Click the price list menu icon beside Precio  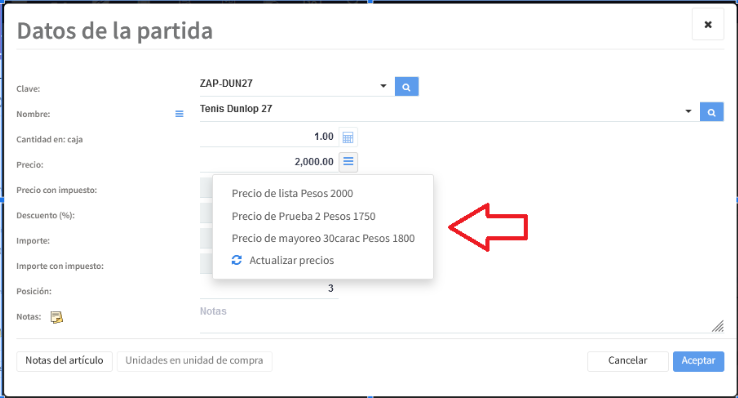(x=348, y=162)
